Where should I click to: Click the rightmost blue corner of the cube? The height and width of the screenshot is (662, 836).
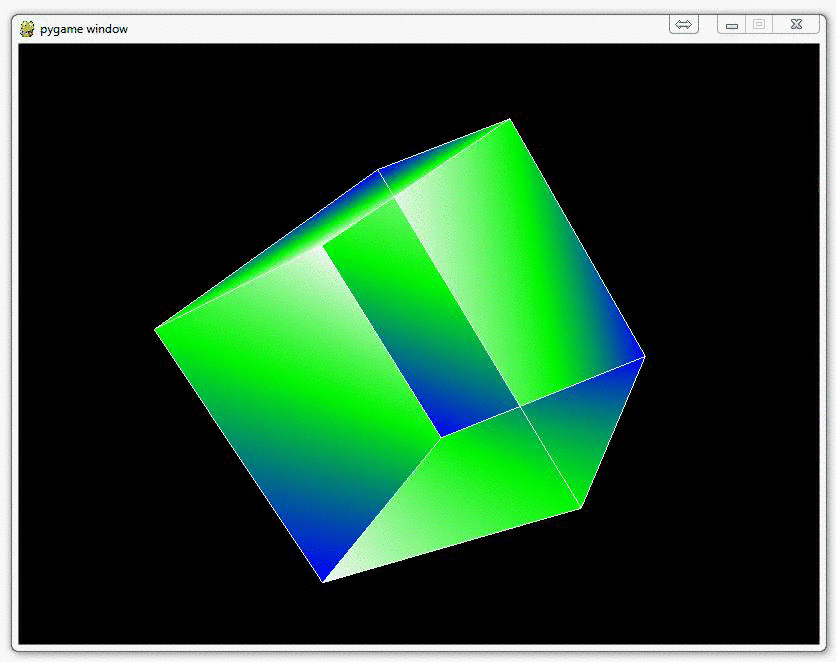pos(644,355)
